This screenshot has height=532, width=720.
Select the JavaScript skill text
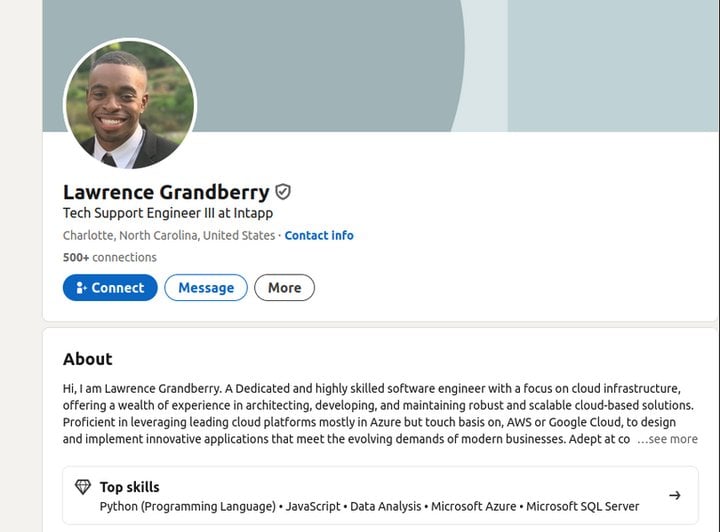pyautogui.click(x=313, y=507)
